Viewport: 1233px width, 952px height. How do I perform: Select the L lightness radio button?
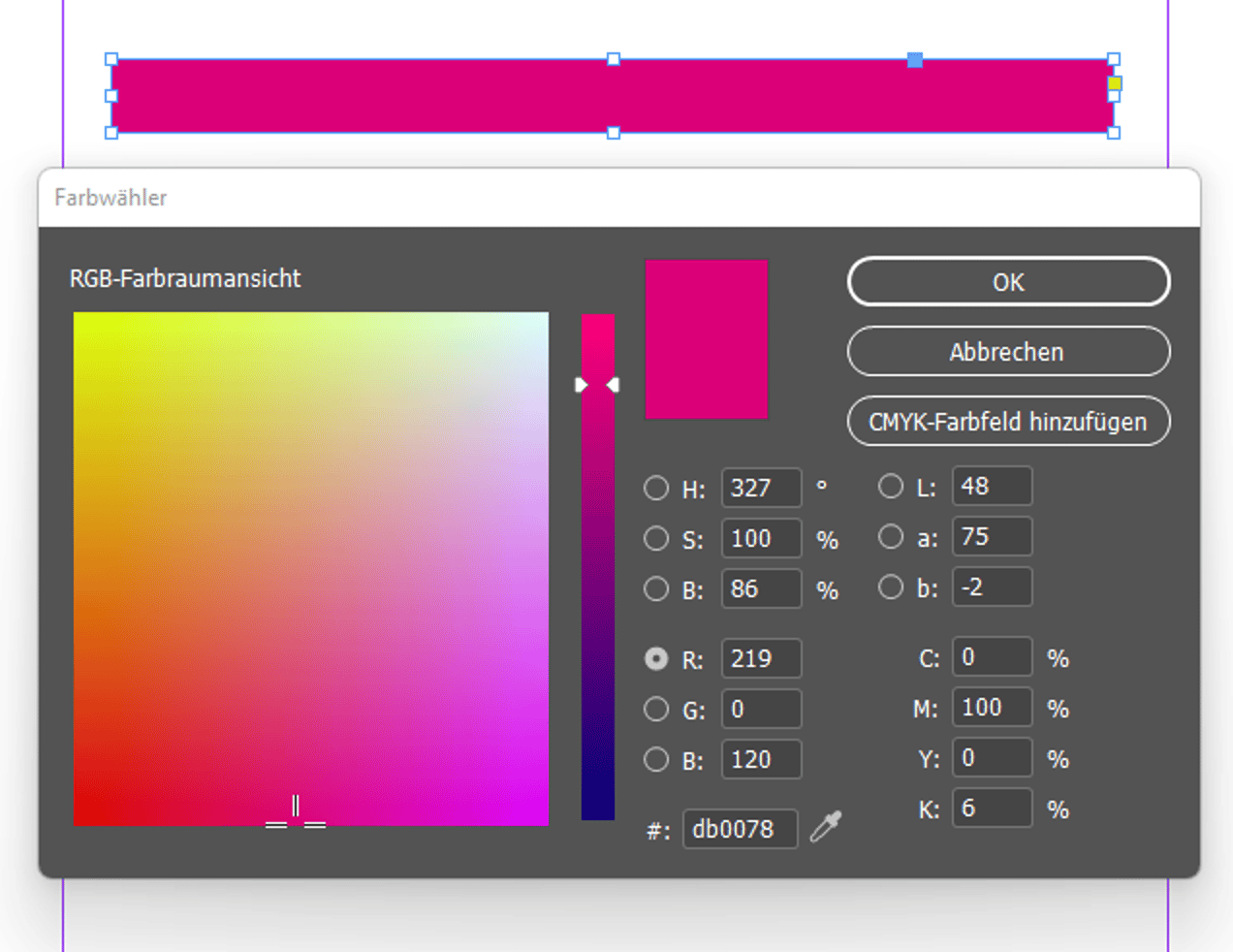(891, 486)
